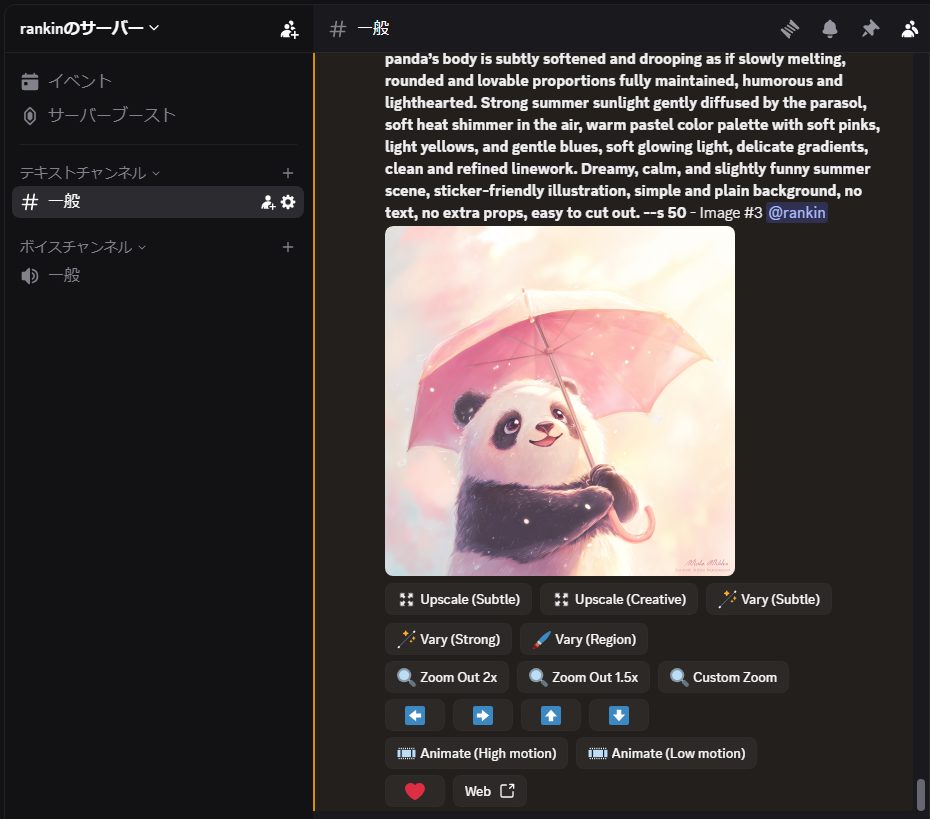Open notification settings bell icon
This screenshot has width=930, height=819.
click(830, 28)
